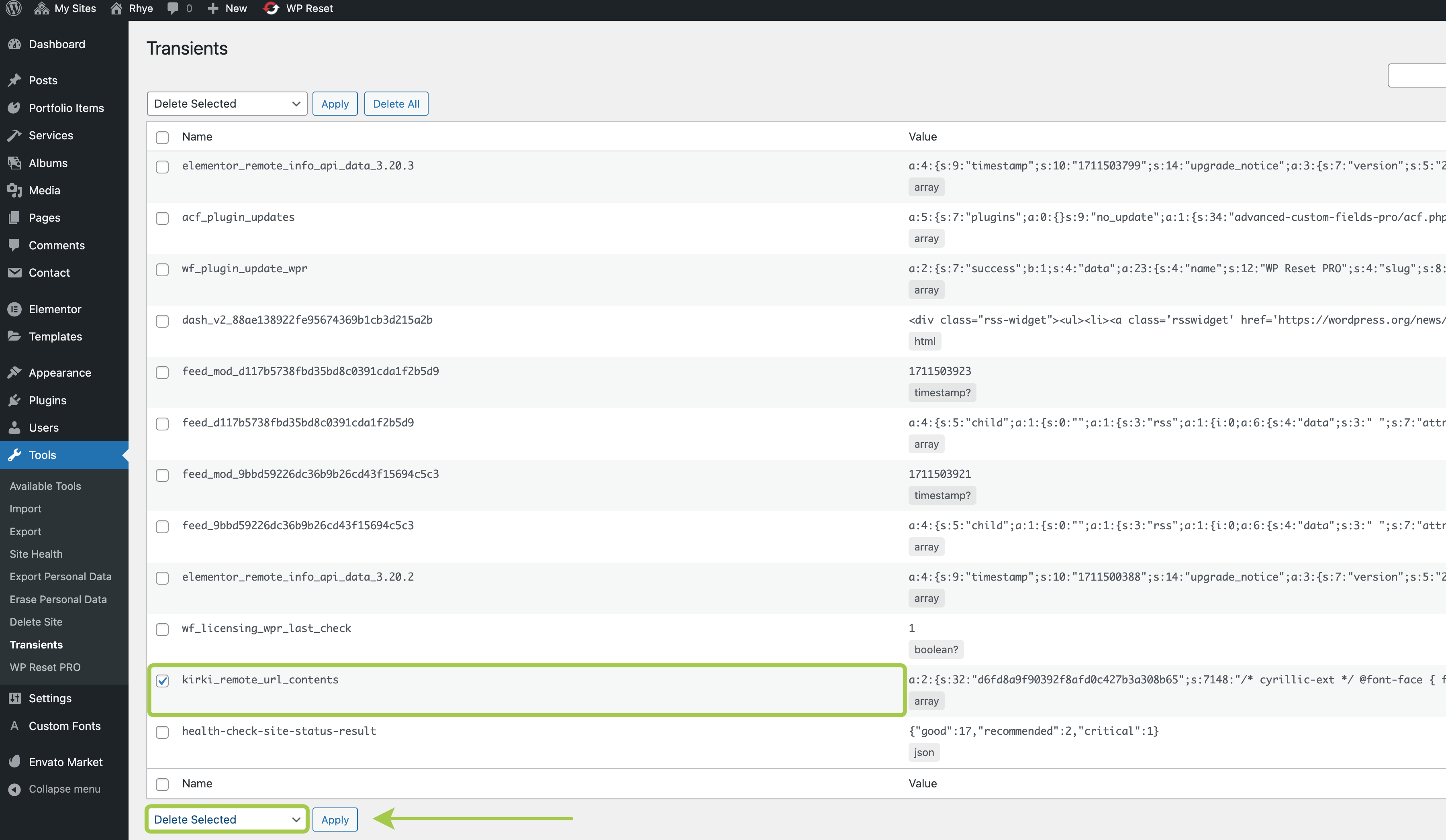
Task: Click the Plugins sidebar icon
Action: (x=14, y=400)
